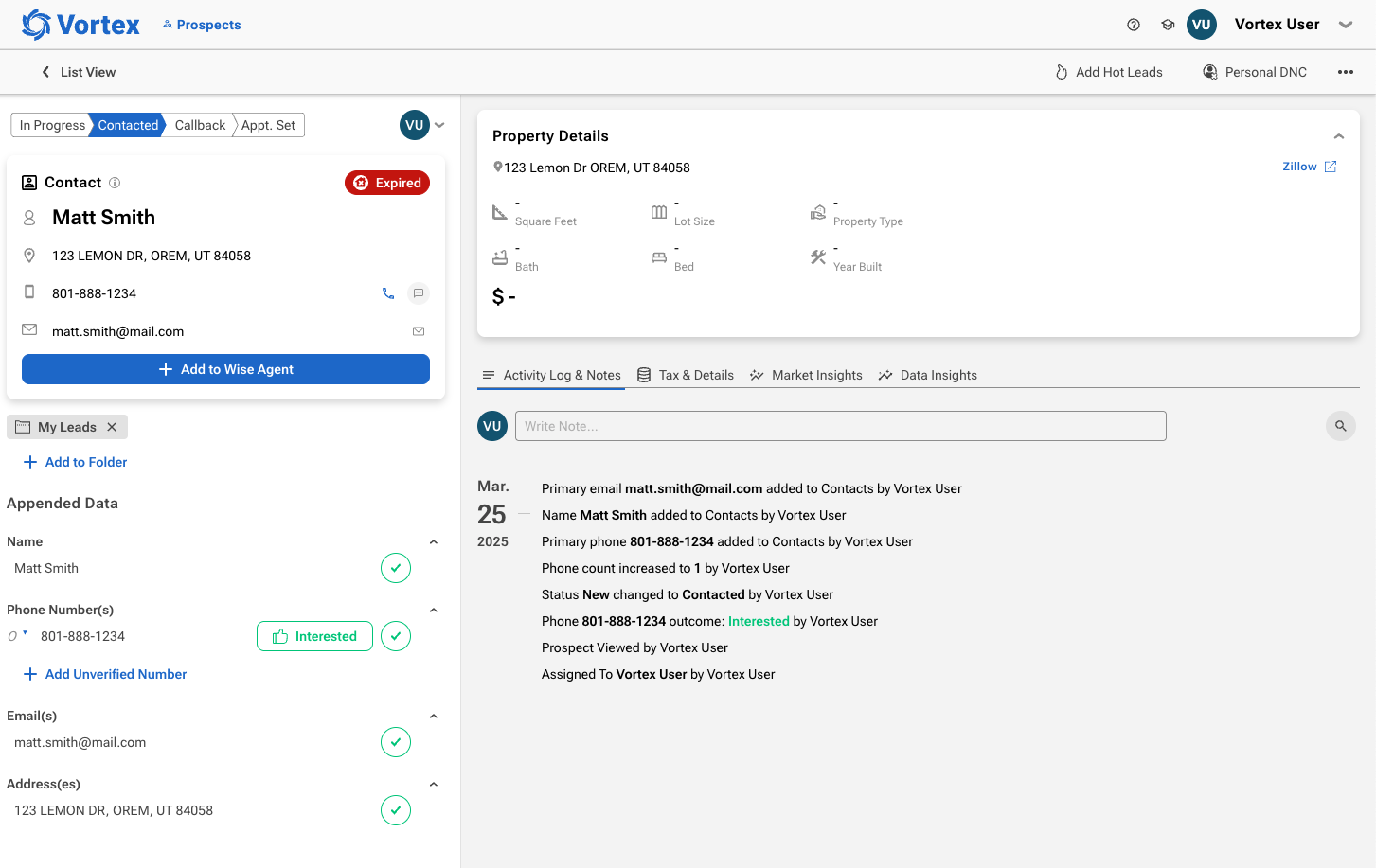
Task: Go back to List View
Action: pyautogui.click(x=79, y=72)
